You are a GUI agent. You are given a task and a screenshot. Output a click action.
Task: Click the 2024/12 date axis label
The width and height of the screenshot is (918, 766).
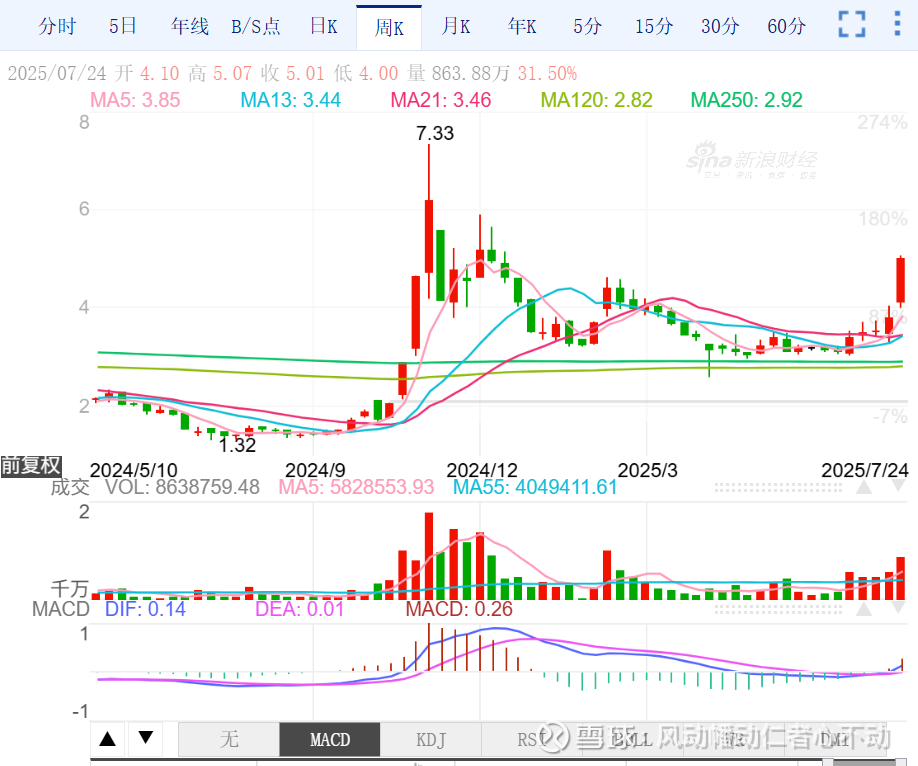[x=482, y=470]
